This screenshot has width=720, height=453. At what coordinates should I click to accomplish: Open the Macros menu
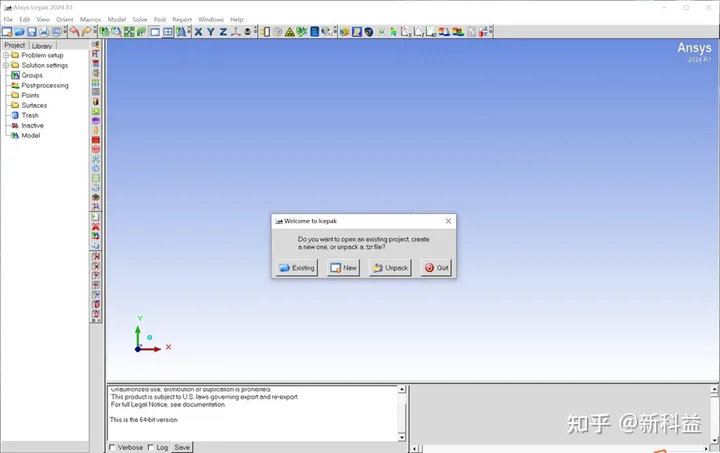click(90, 19)
